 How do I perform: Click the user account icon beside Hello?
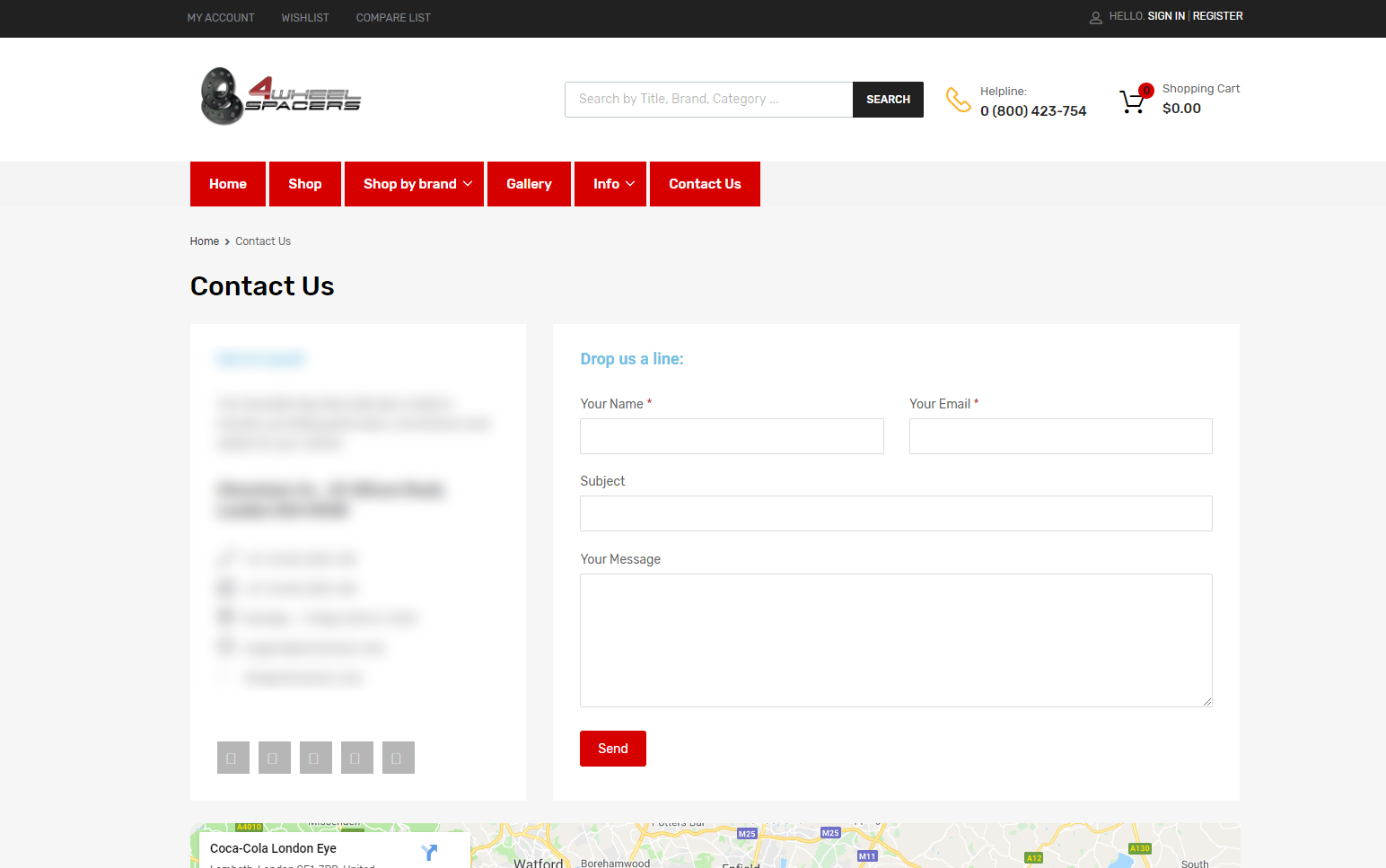(1095, 17)
